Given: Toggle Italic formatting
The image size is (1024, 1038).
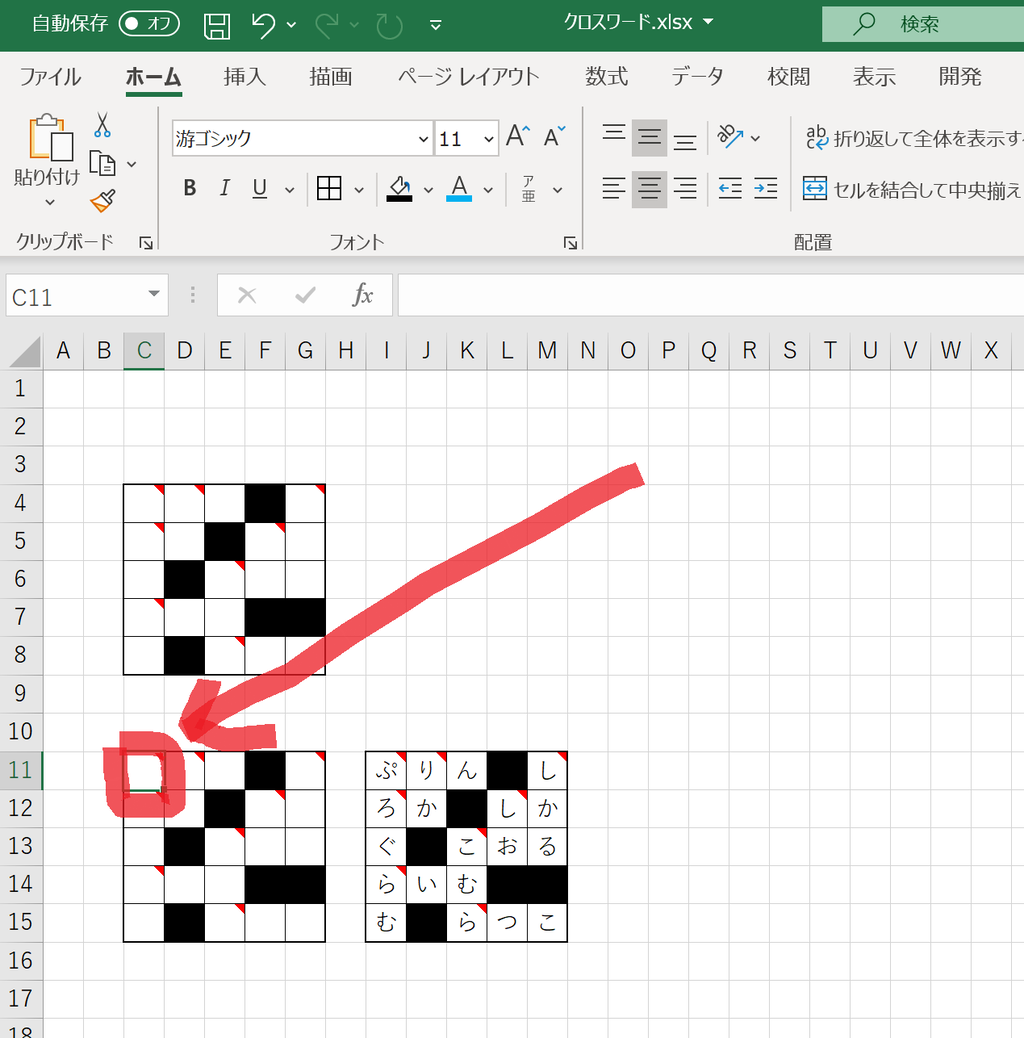Looking at the screenshot, I should [224, 189].
